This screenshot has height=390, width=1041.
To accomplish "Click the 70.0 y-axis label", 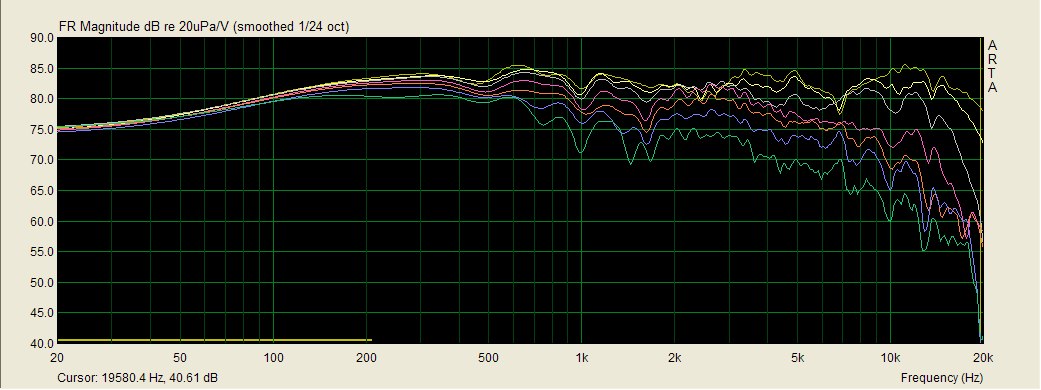I will [x=41, y=161].
